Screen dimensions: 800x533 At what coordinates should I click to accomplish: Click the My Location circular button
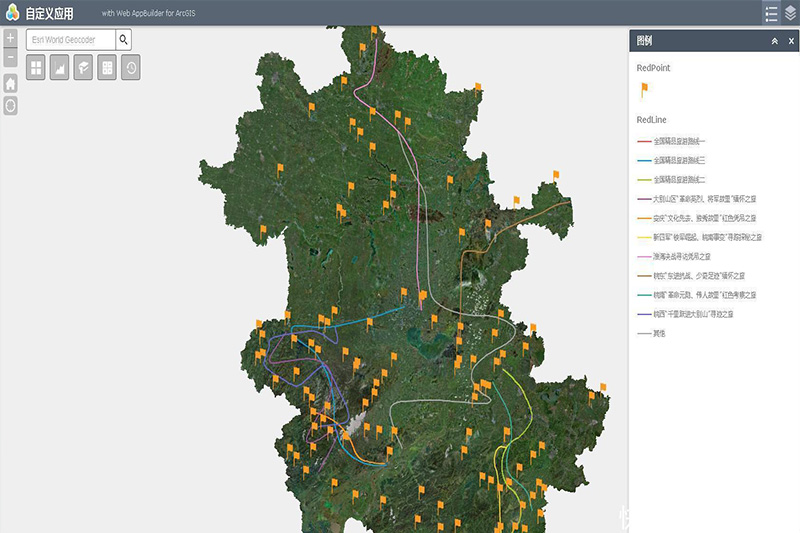pyautogui.click(x=10, y=104)
